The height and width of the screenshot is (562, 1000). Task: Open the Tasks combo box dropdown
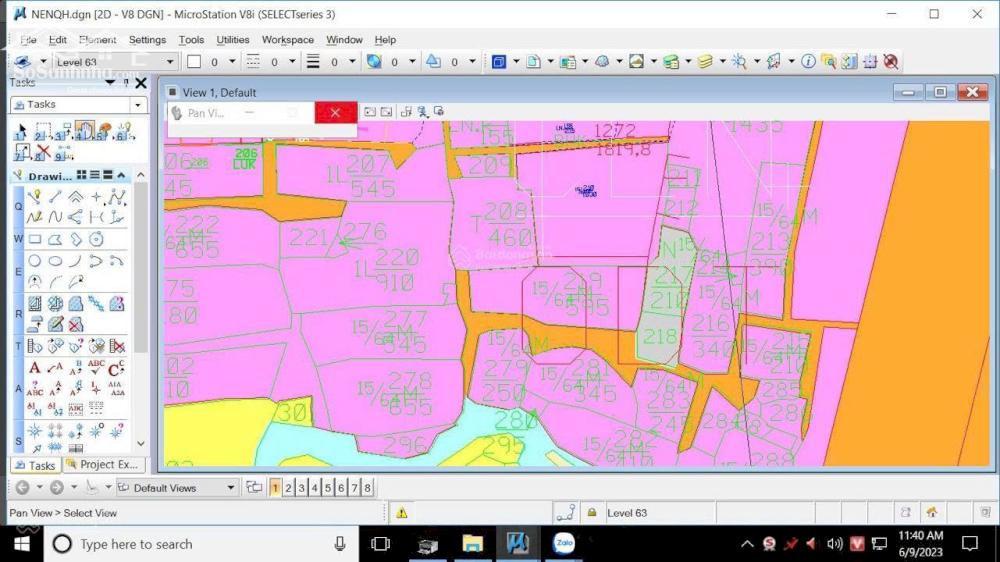tap(138, 105)
